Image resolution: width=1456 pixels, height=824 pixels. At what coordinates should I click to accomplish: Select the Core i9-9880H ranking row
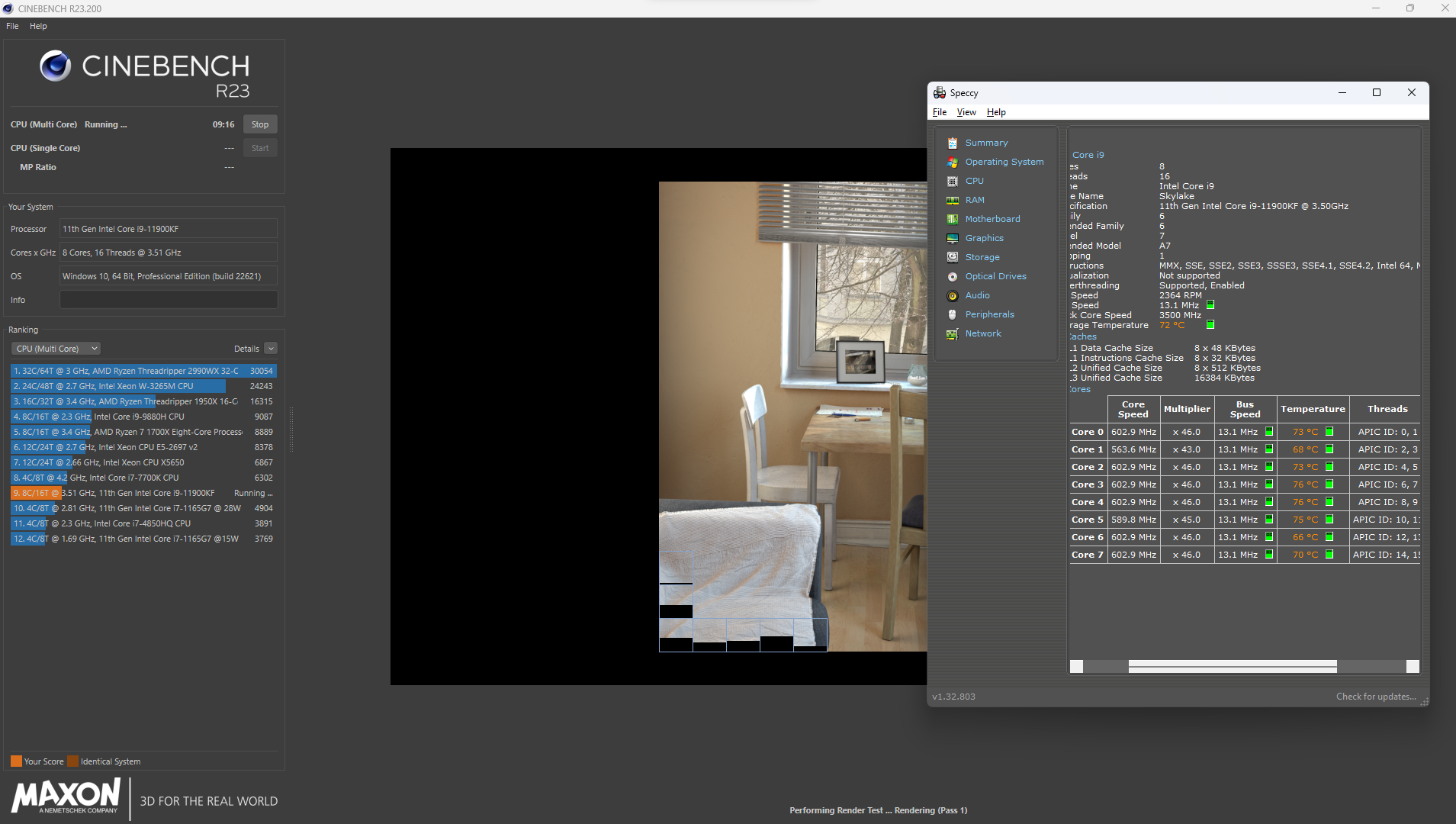pos(143,417)
